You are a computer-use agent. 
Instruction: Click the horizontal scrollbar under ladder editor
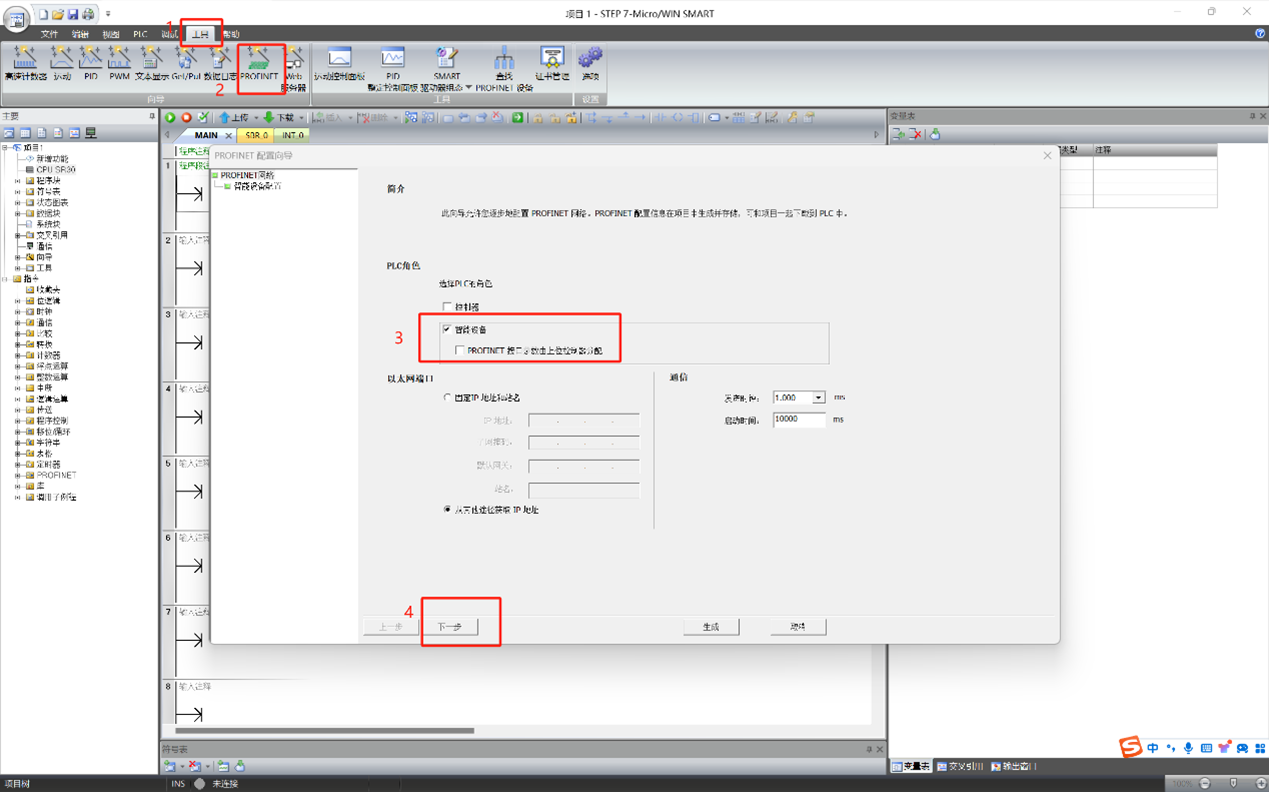(324, 730)
